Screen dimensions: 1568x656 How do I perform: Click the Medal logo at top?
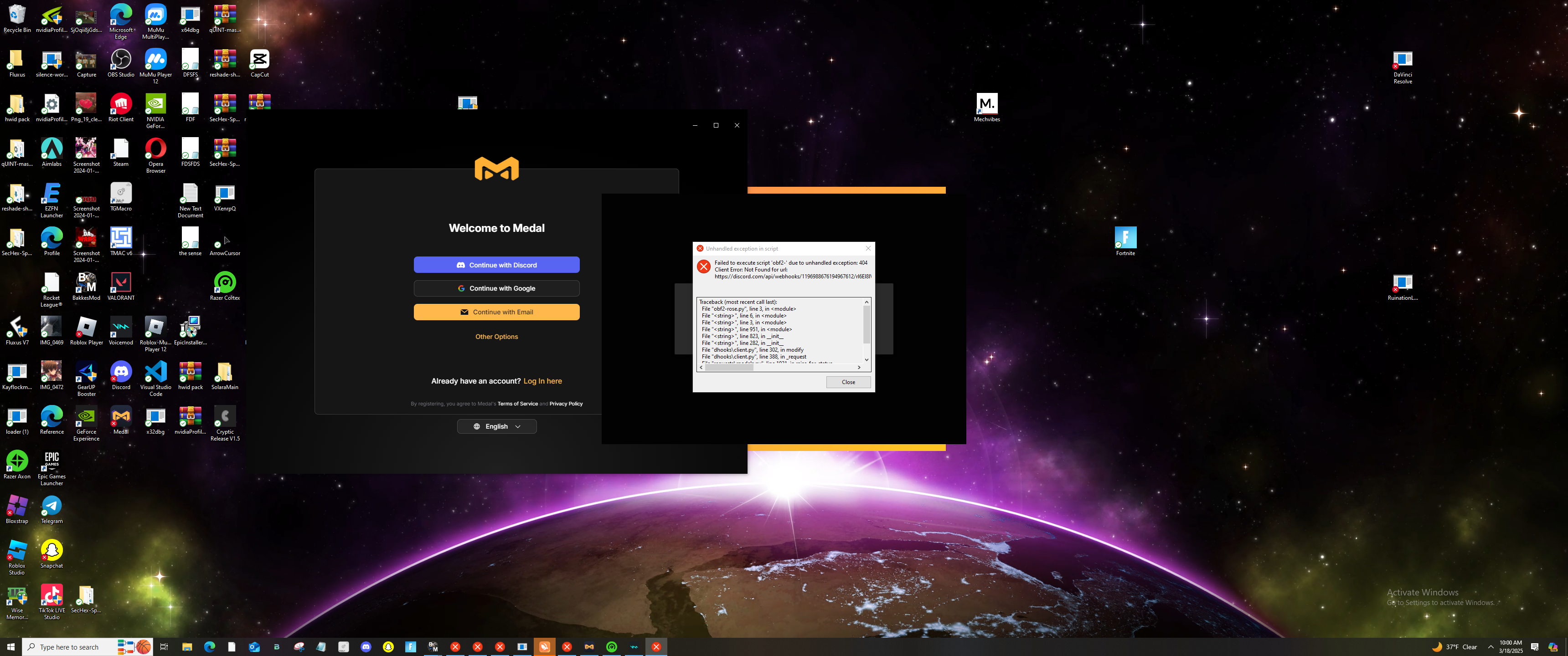tap(496, 169)
